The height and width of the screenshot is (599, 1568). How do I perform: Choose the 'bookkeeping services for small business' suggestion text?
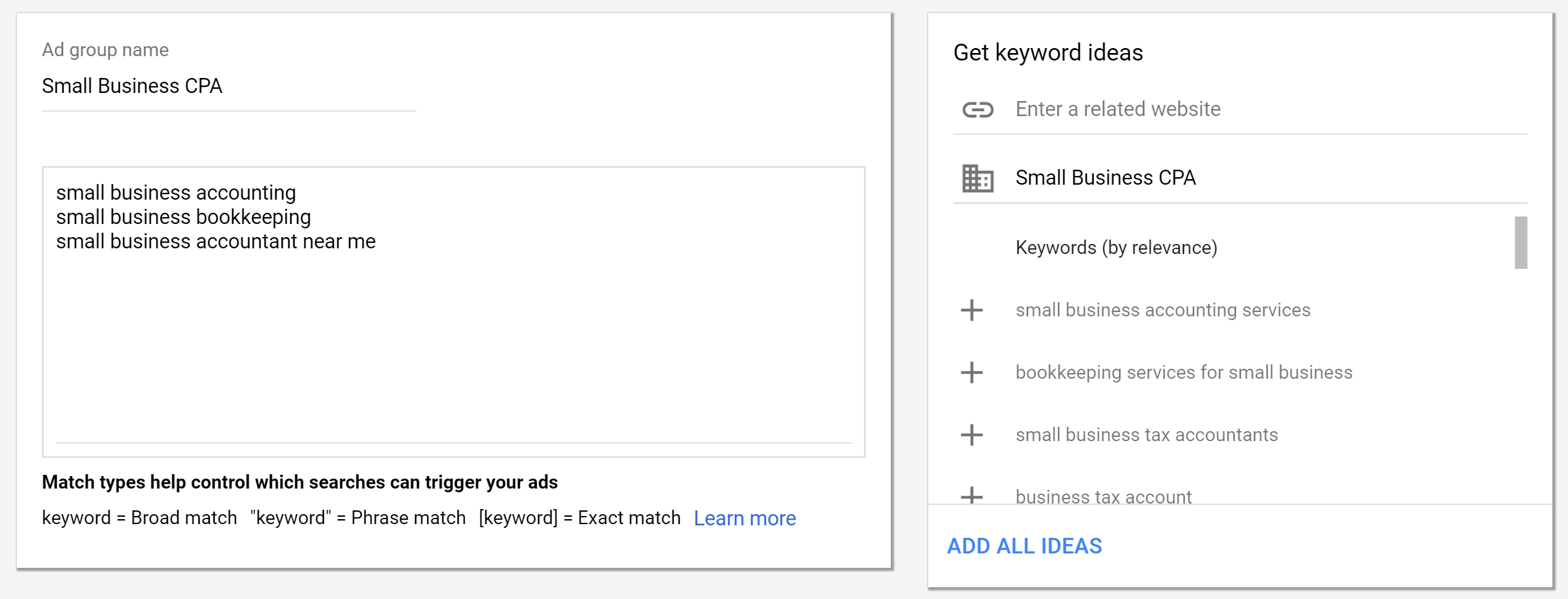coord(1183,373)
